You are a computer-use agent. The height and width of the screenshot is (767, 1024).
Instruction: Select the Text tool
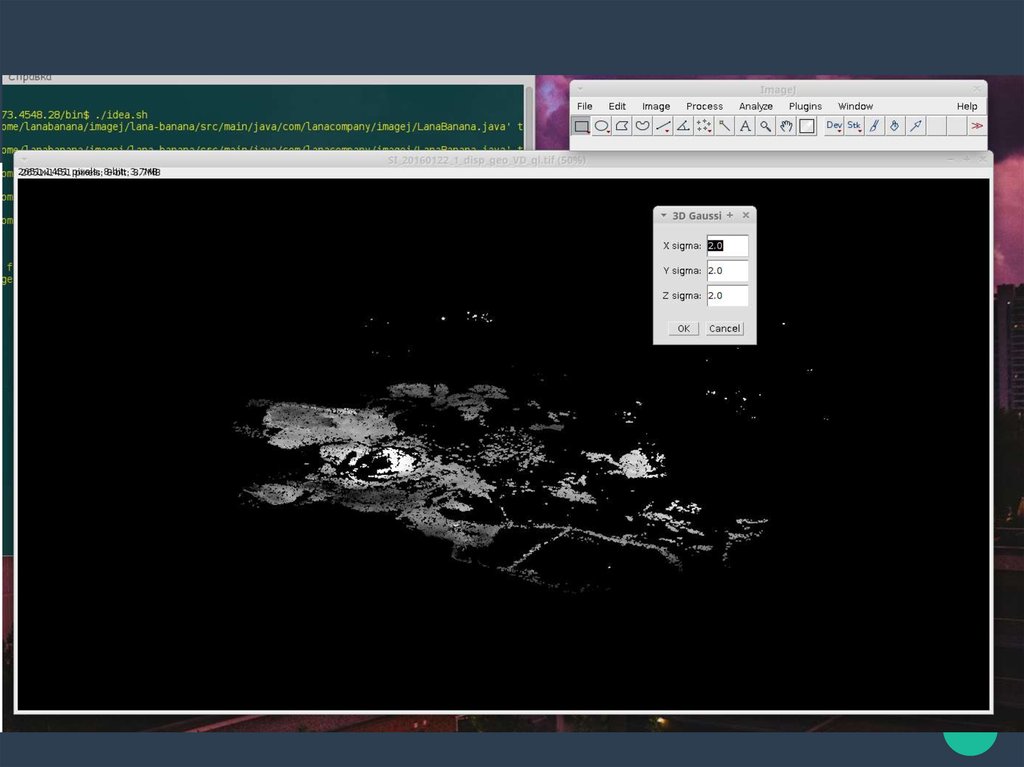[745, 126]
